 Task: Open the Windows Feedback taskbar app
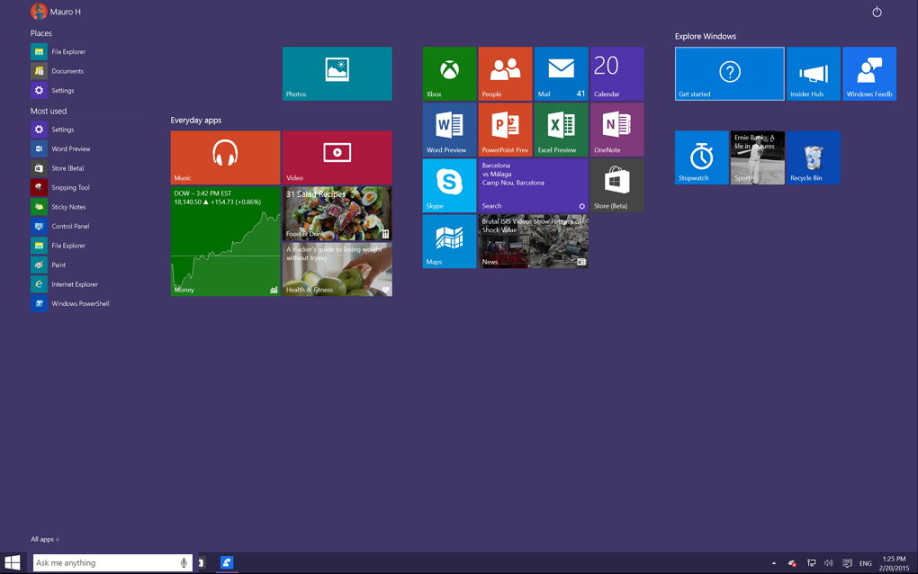227,563
